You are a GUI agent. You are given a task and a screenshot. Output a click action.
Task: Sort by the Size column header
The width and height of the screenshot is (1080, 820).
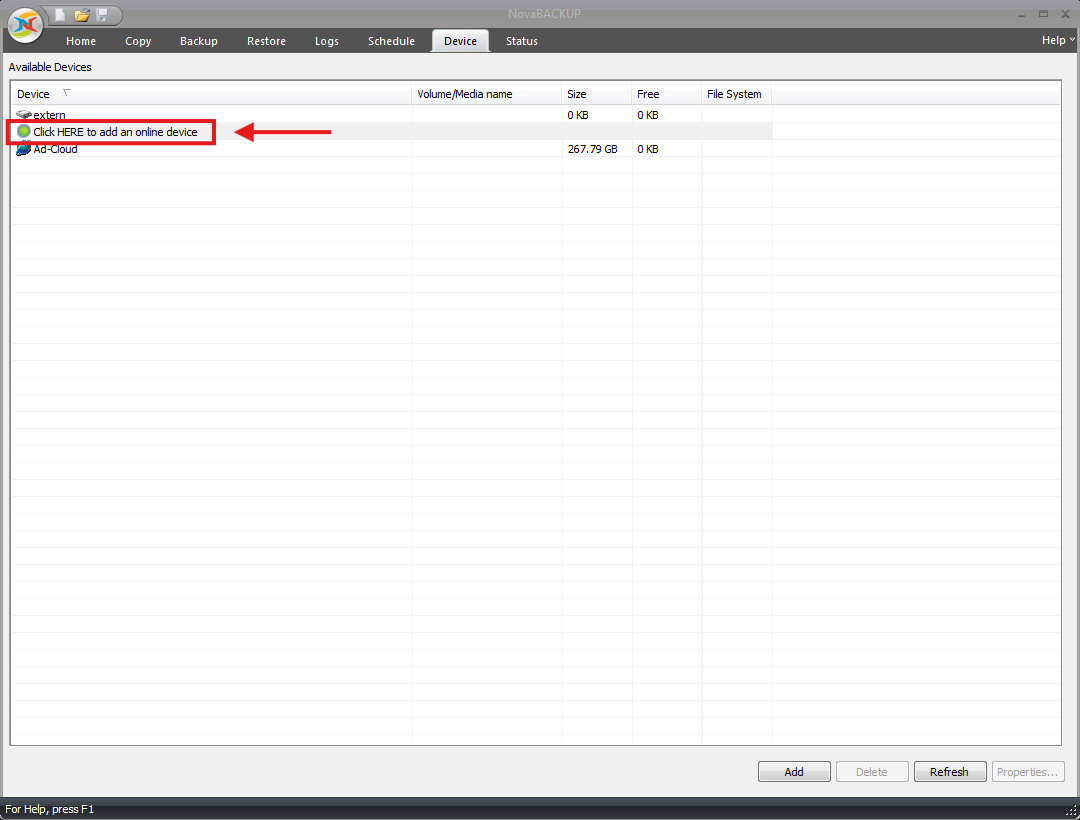click(x=577, y=94)
